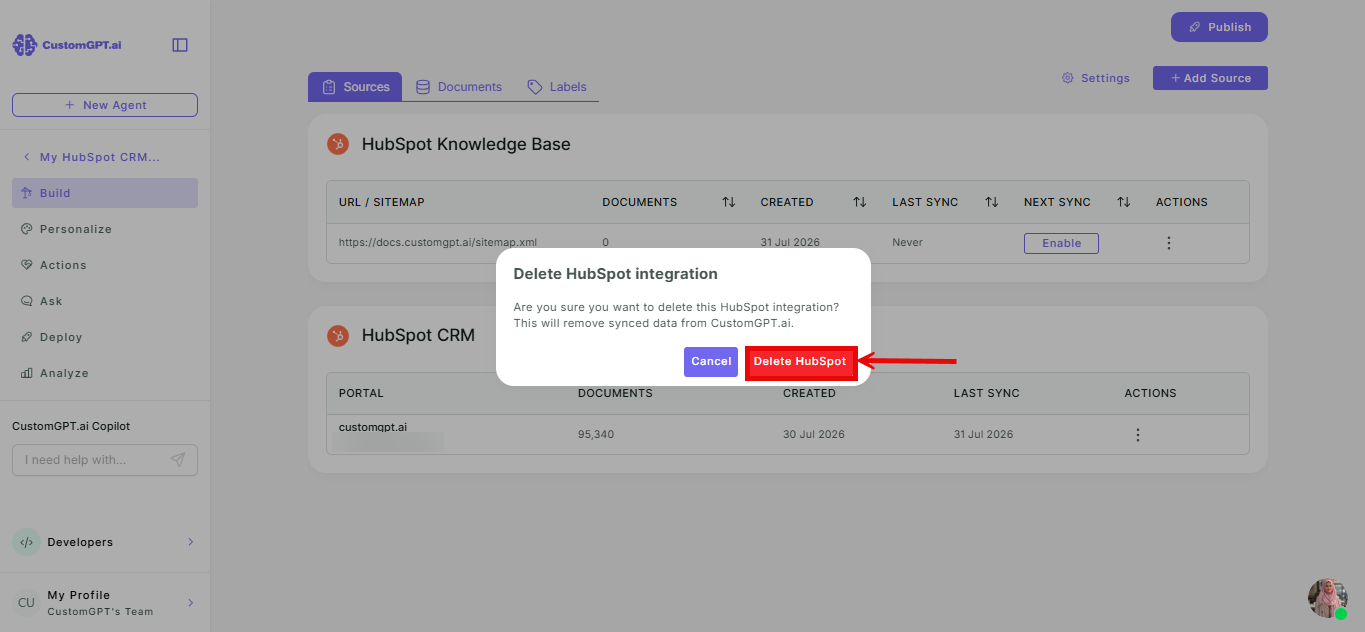Confirm Delete HubSpot integration
The width and height of the screenshot is (1365, 632).
[x=800, y=362]
